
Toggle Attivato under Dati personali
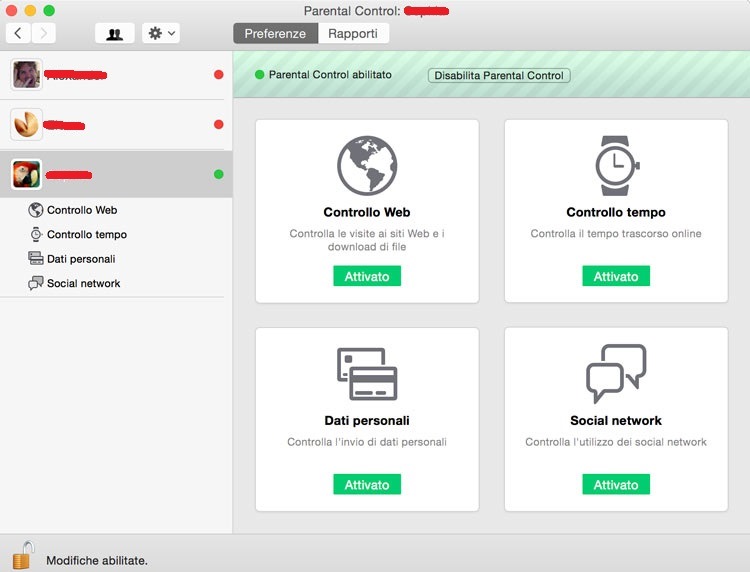coord(367,484)
